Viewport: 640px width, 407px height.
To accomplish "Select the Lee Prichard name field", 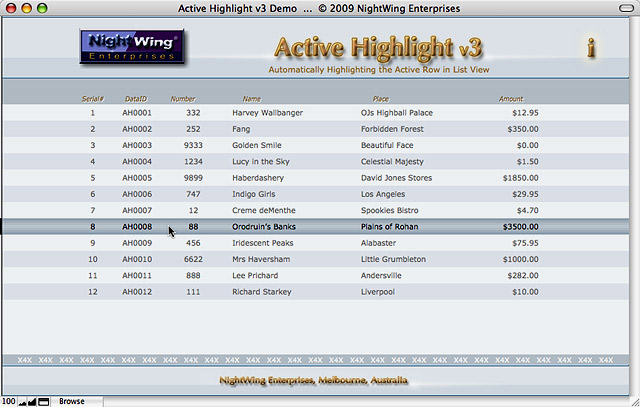I will pyautogui.click(x=255, y=276).
